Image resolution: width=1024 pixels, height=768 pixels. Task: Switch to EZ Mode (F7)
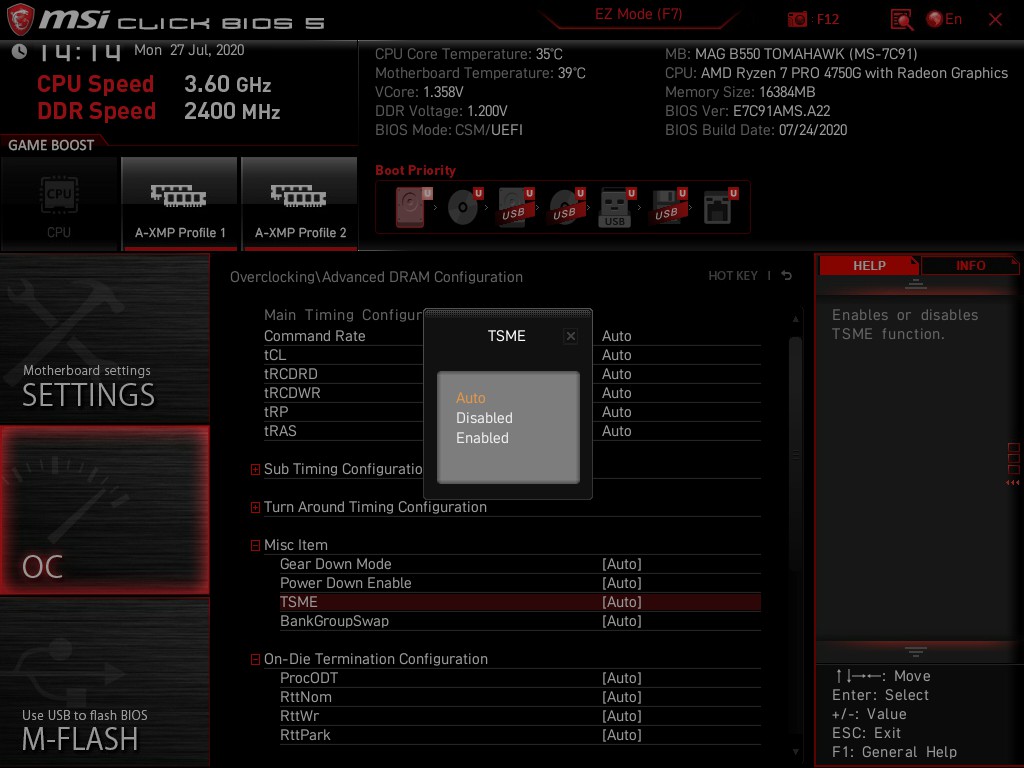click(x=638, y=14)
